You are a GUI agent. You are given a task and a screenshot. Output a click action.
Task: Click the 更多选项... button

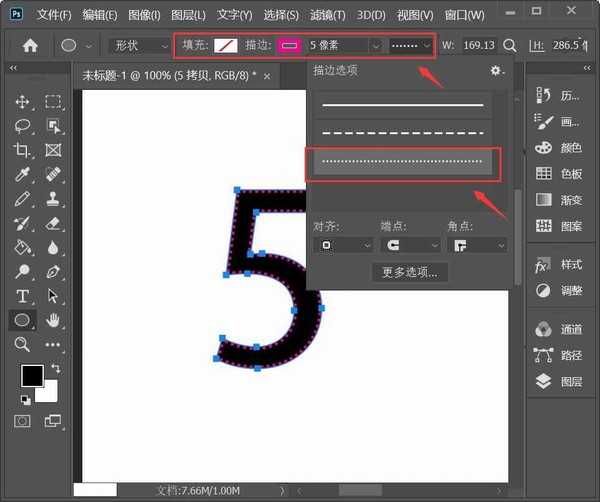click(410, 272)
